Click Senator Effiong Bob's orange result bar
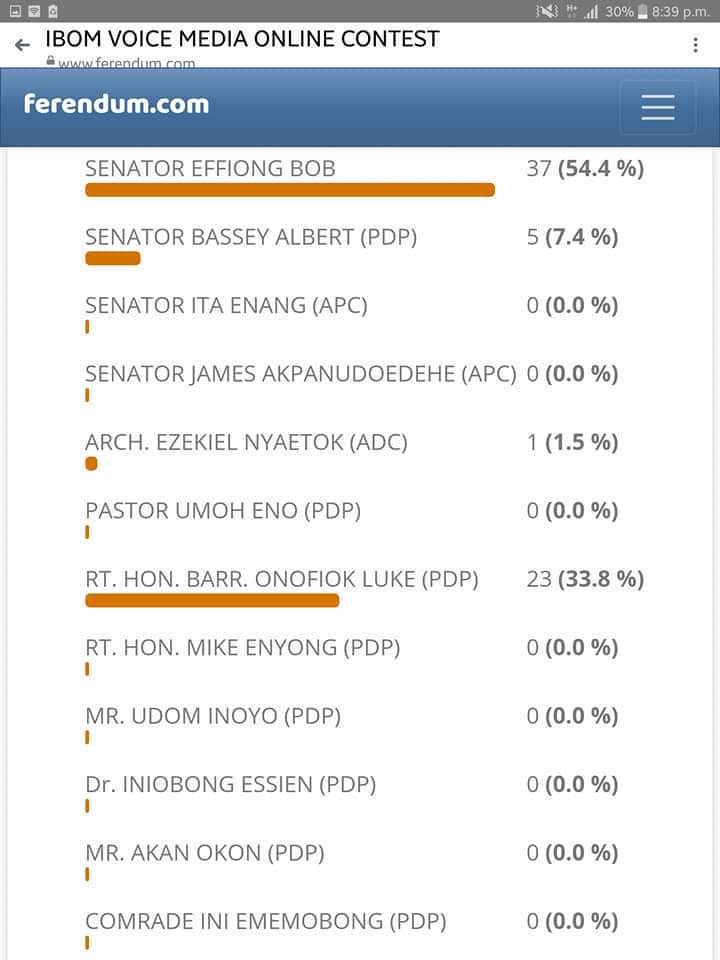720x960 pixels. pos(290,190)
